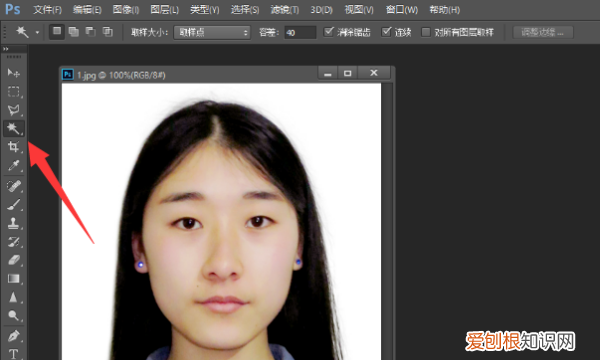600x360 pixels.
Task: Open the tool preset picker arrow
Action: click(37, 33)
